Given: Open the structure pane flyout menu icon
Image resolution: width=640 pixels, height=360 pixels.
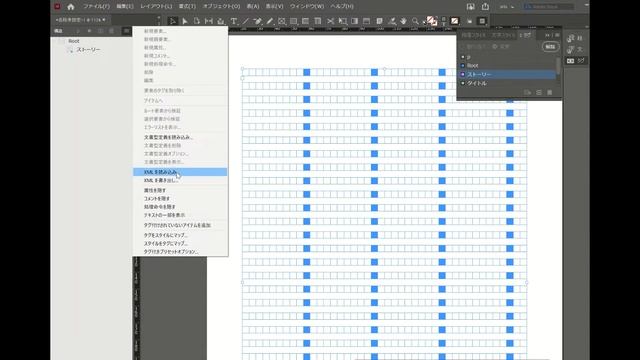Looking at the screenshot, I should tap(127, 31).
